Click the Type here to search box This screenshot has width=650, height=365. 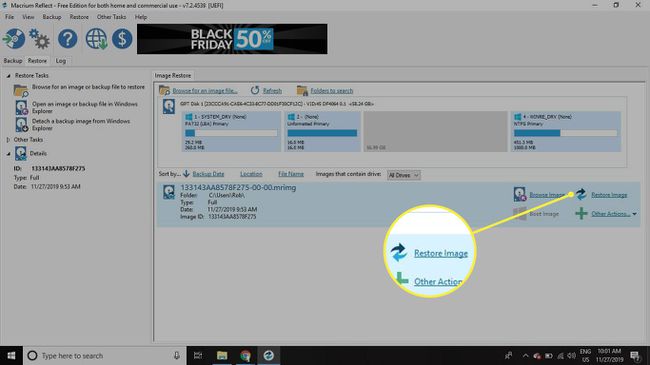[104, 355]
